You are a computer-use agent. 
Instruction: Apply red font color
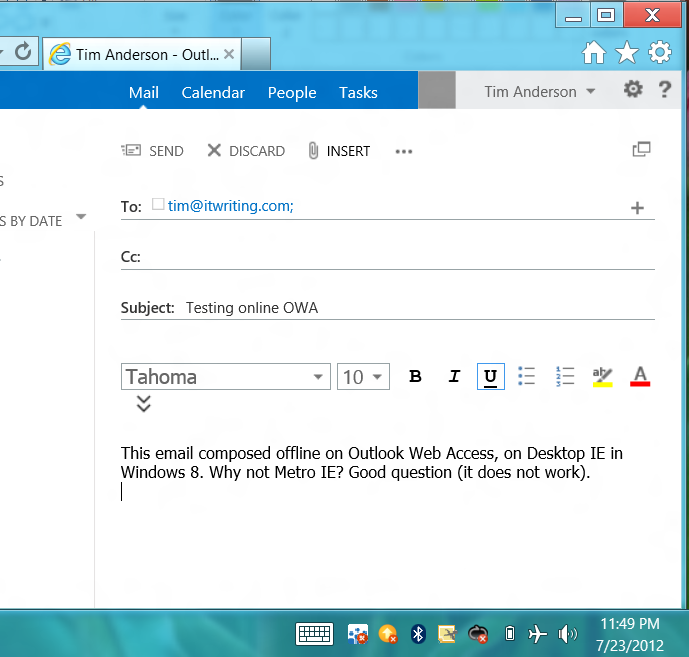pyautogui.click(x=640, y=377)
